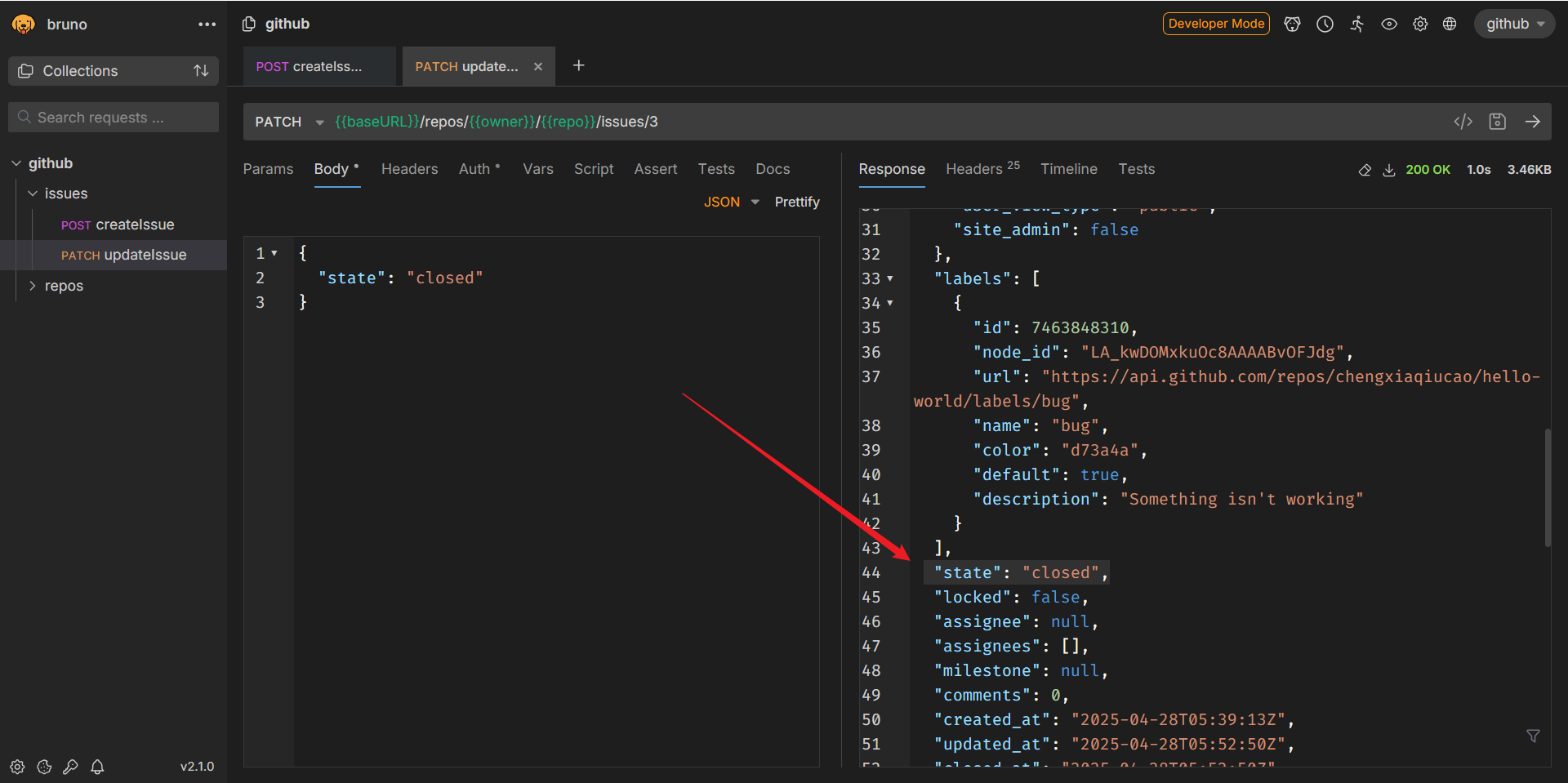
Task: Click the globe global environments icon
Action: pos(1450,24)
